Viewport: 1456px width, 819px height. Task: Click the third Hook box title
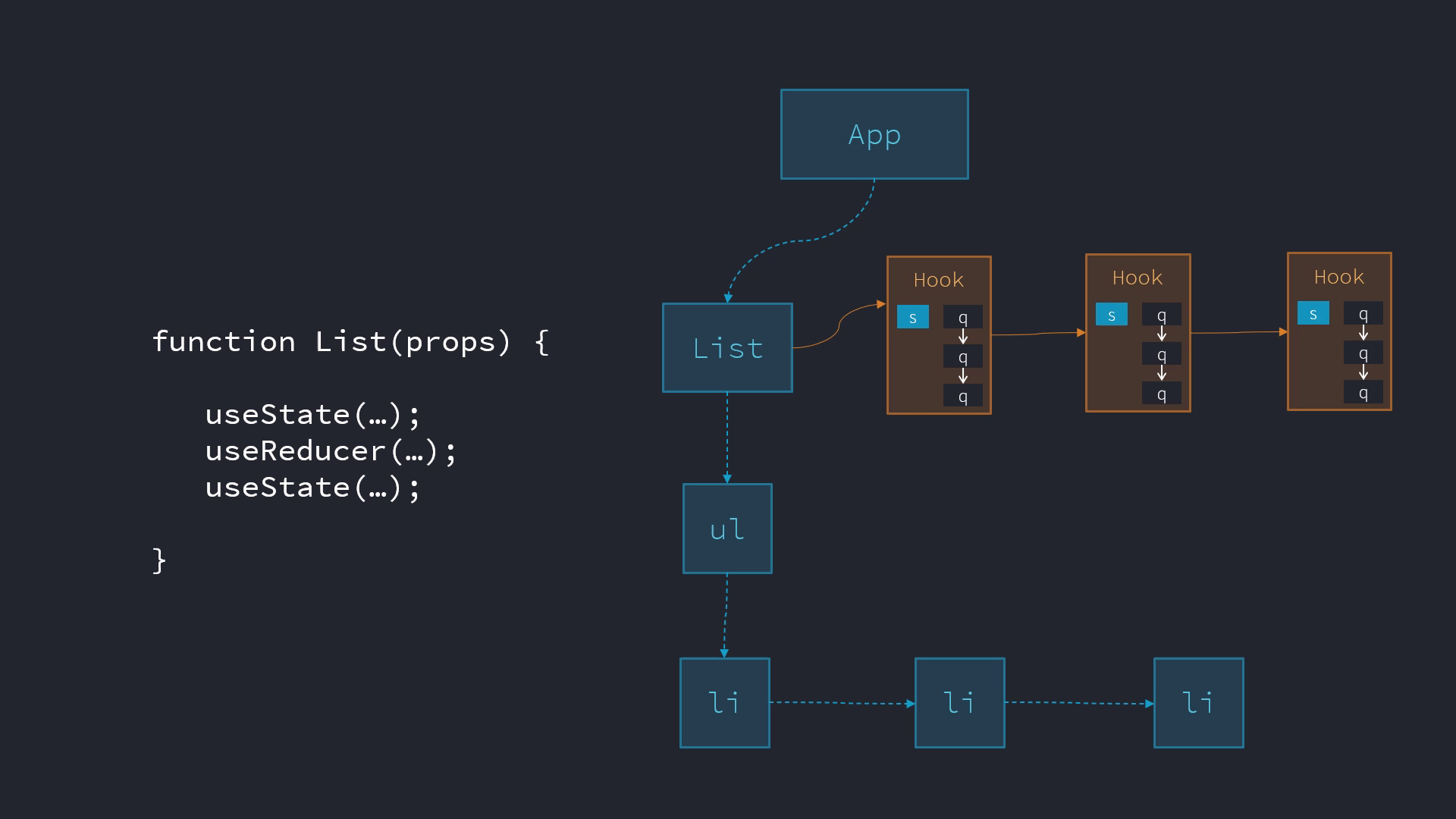(x=1339, y=277)
